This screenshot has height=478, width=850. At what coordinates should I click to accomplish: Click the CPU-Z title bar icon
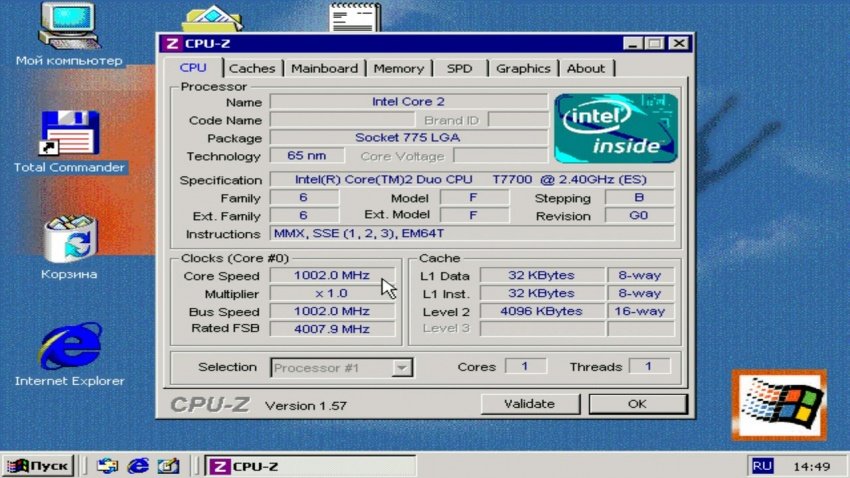click(x=172, y=43)
